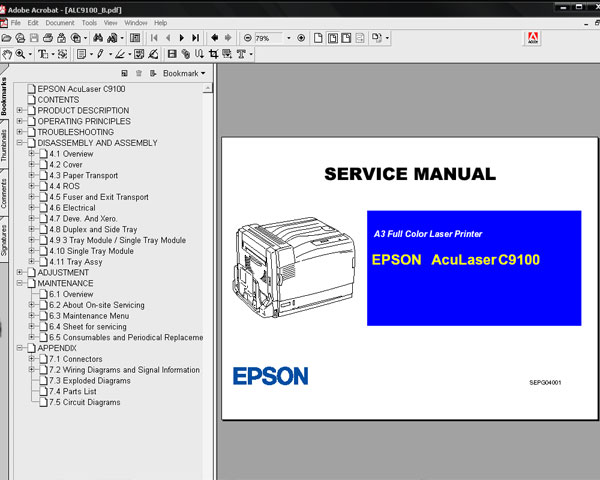
Task: Click the Open Web Page icon
Action: [20, 38]
